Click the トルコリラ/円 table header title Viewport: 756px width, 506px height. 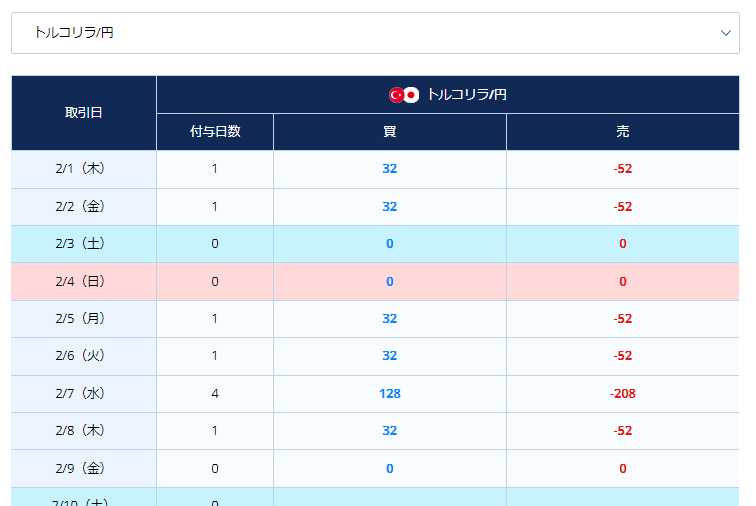pyautogui.click(x=466, y=95)
